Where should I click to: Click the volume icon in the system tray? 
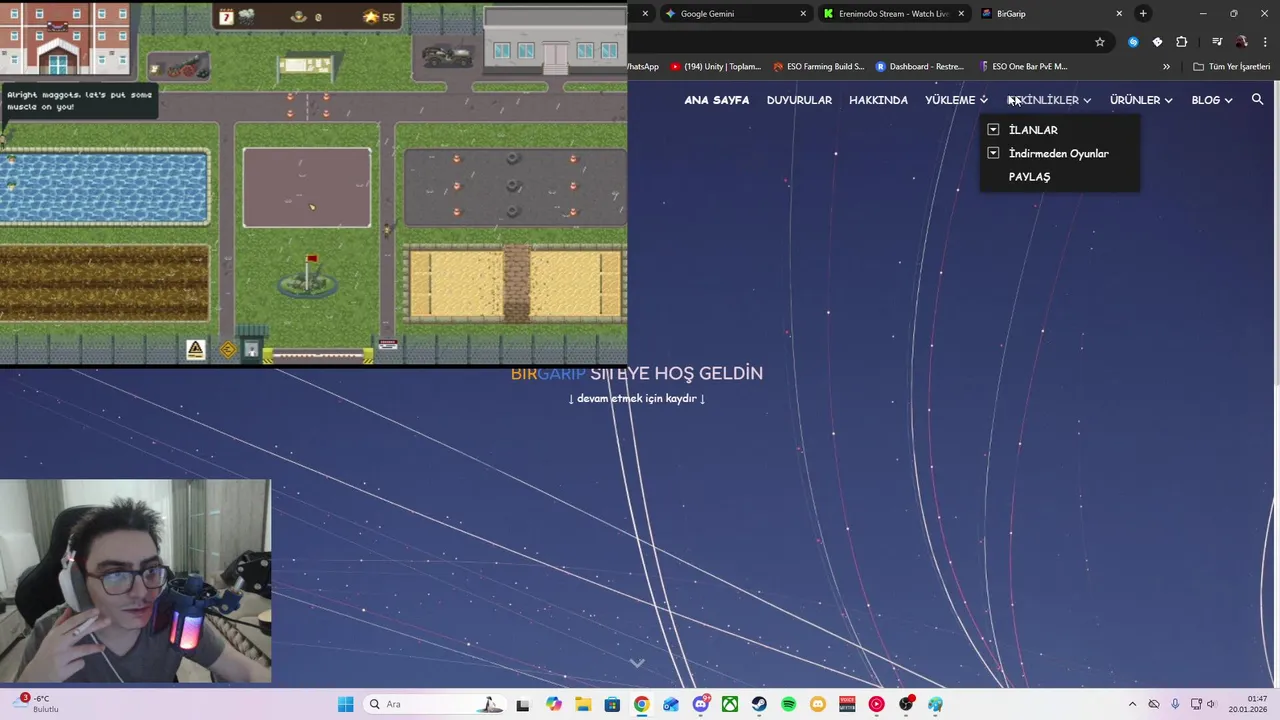(x=1211, y=704)
